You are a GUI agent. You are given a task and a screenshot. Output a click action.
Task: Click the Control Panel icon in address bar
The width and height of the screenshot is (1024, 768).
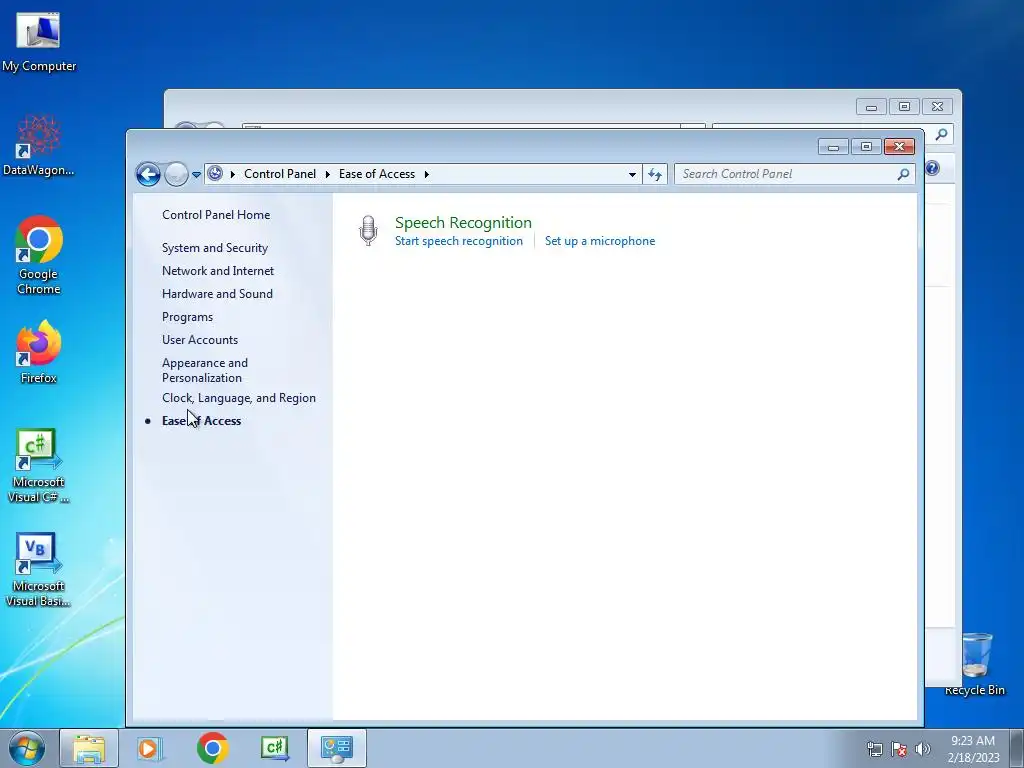pyautogui.click(x=215, y=174)
